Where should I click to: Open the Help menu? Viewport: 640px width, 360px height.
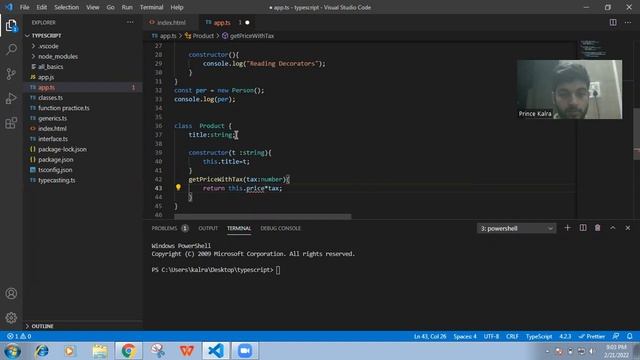pyautogui.click(x=177, y=7)
